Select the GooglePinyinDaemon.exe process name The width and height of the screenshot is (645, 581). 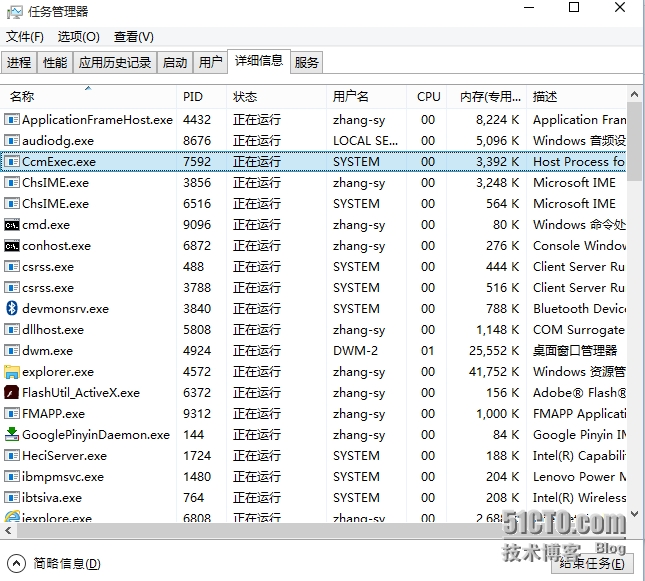(x=96, y=435)
